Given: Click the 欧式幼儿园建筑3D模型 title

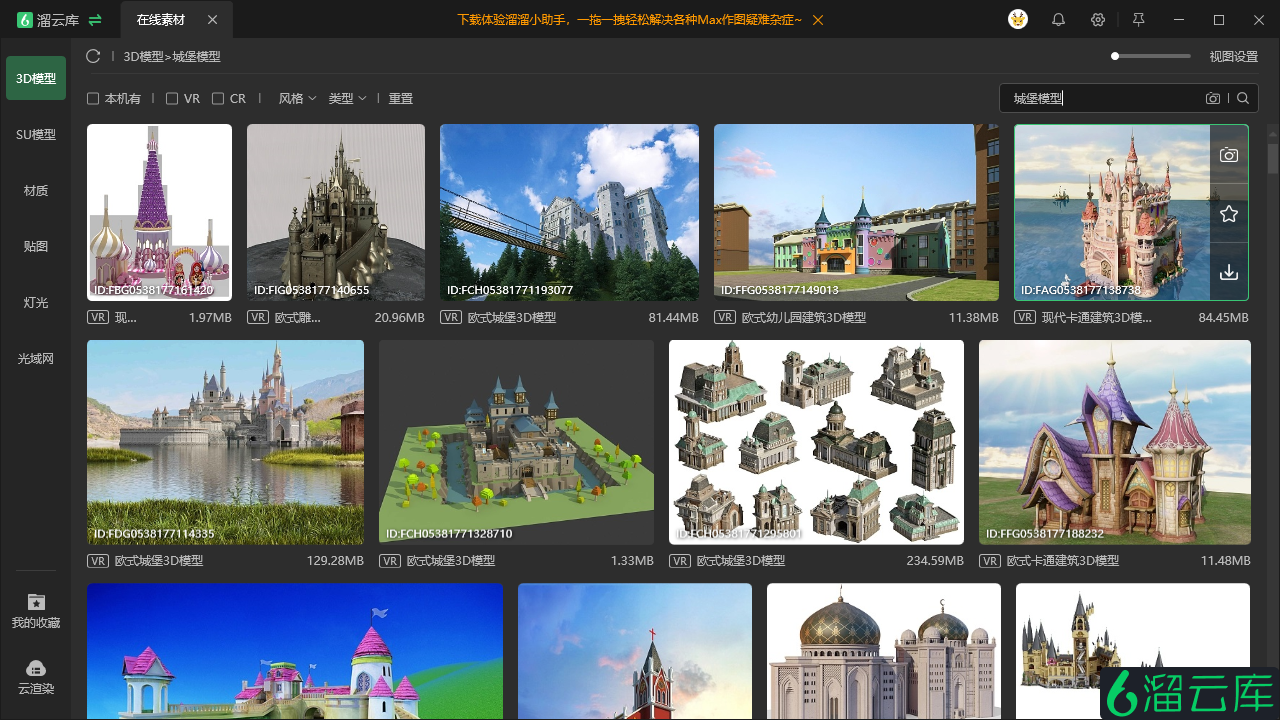Looking at the screenshot, I should 803,318.
